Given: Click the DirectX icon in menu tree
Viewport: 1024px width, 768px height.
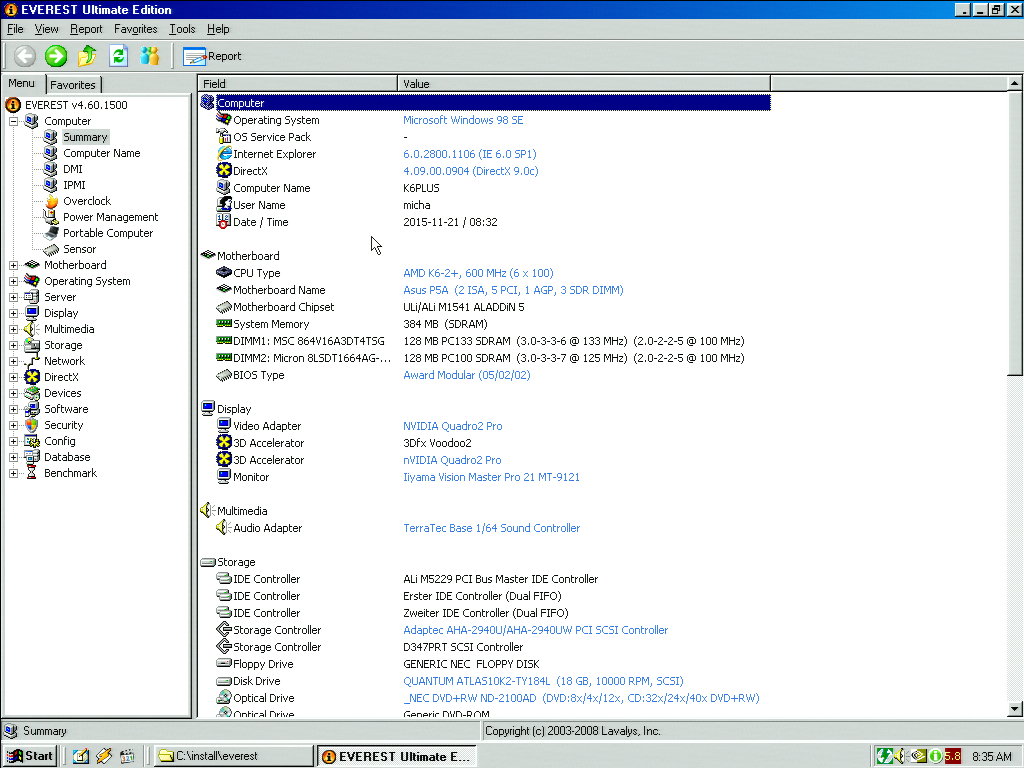Looking at the screenshot, I should (x=31, y=377).
